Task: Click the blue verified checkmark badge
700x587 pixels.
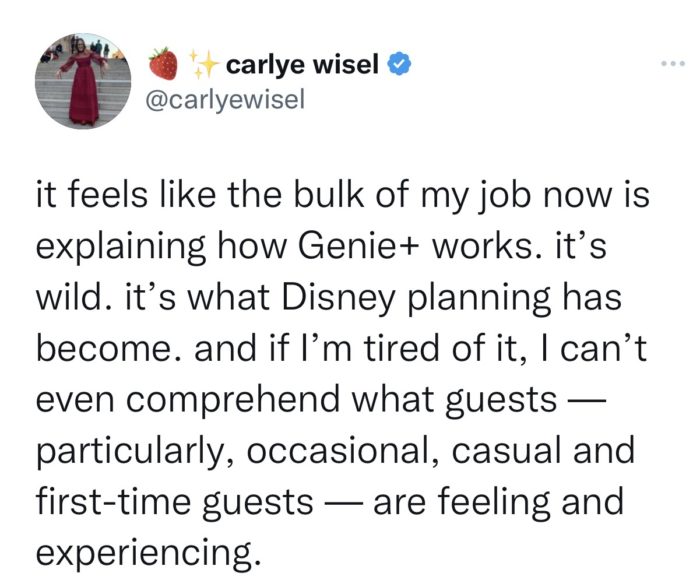Action: click(x=399, y=64)
